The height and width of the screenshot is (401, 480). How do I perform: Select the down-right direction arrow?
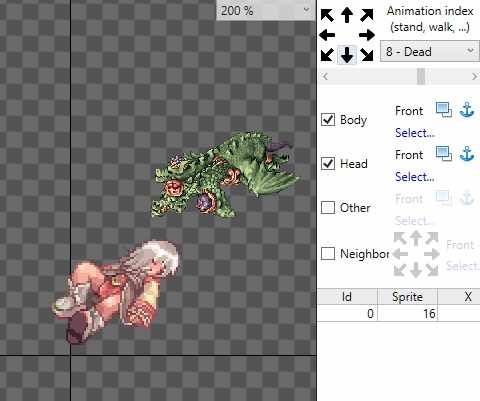tap(367, 55)
